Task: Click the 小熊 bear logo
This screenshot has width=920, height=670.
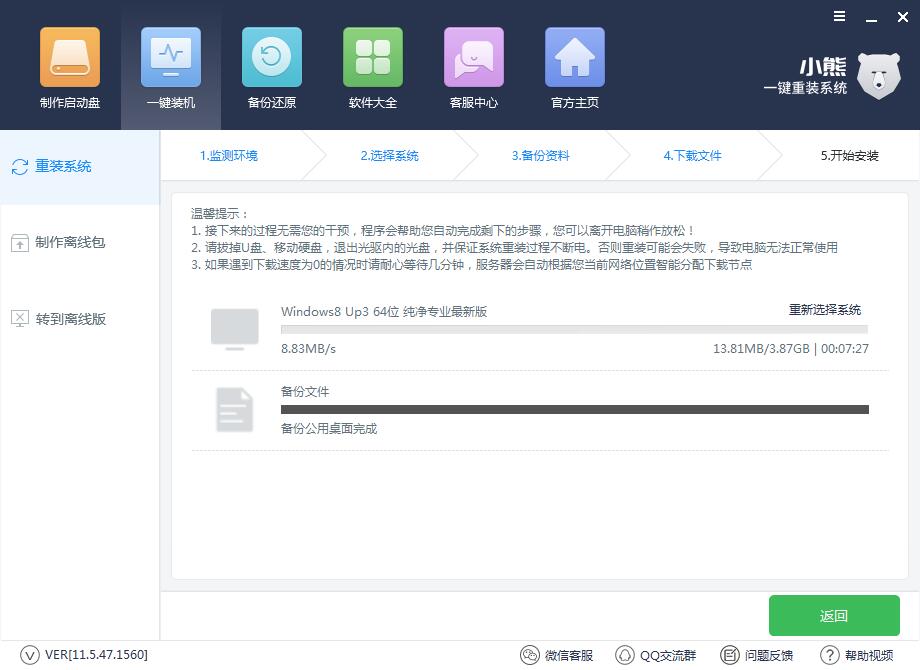Action: pos(878,75)
